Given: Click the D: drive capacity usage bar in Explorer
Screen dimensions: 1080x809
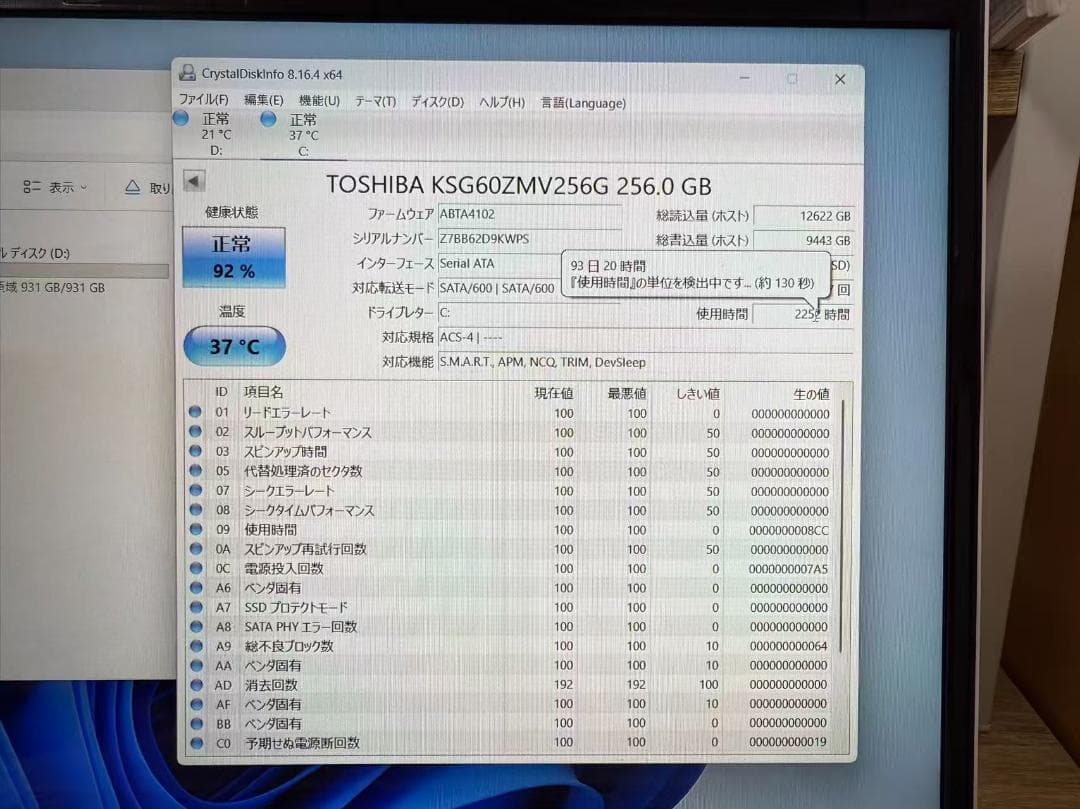Looking at the screenshot, I should (x=84, y=272).
